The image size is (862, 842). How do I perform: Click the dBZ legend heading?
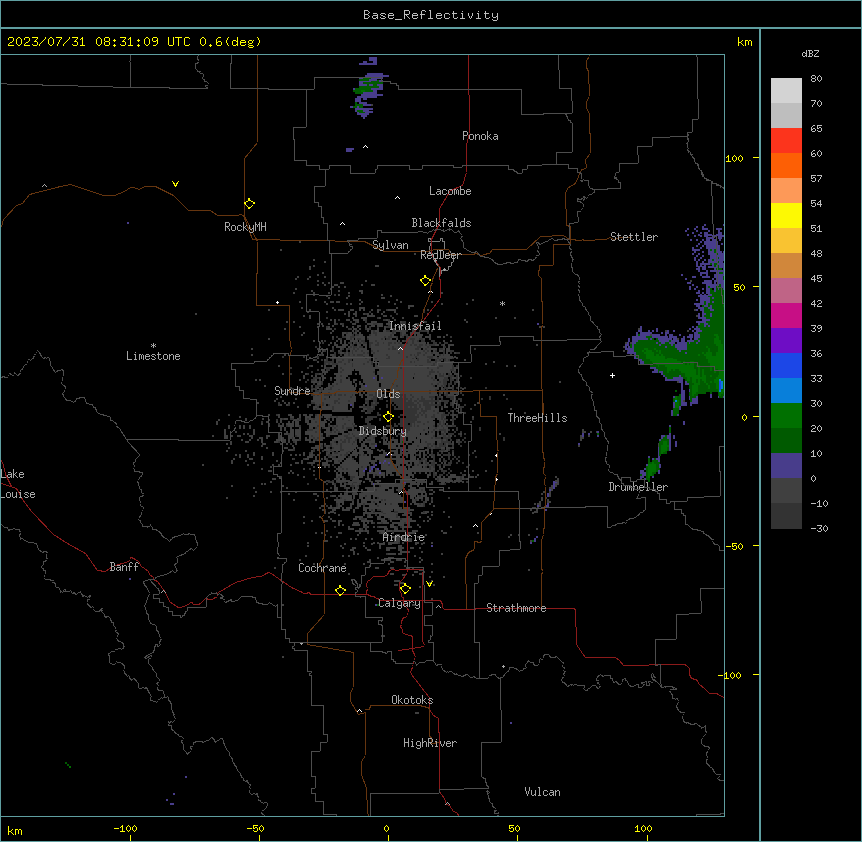810,53
